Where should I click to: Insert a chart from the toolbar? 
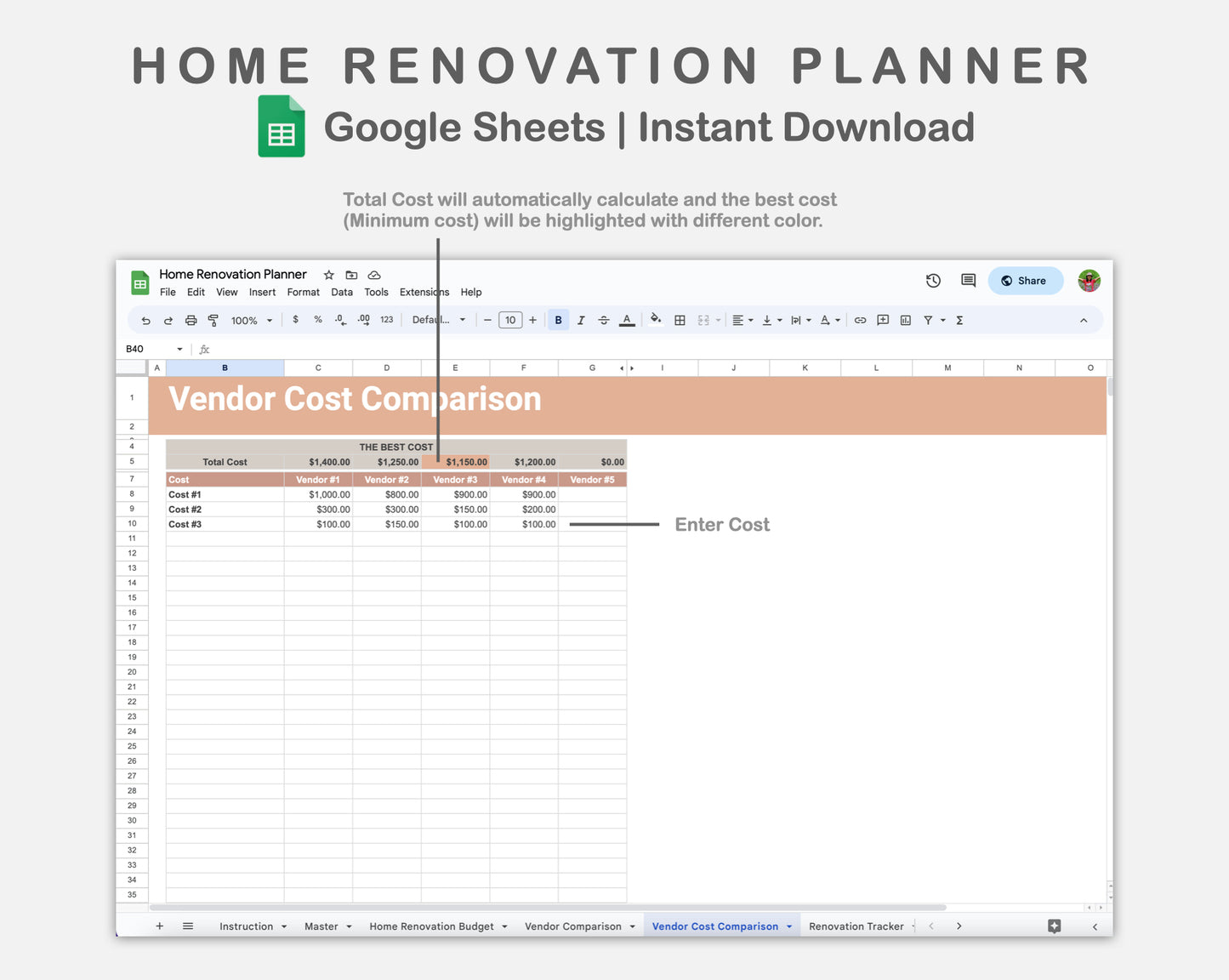[906, 320]
